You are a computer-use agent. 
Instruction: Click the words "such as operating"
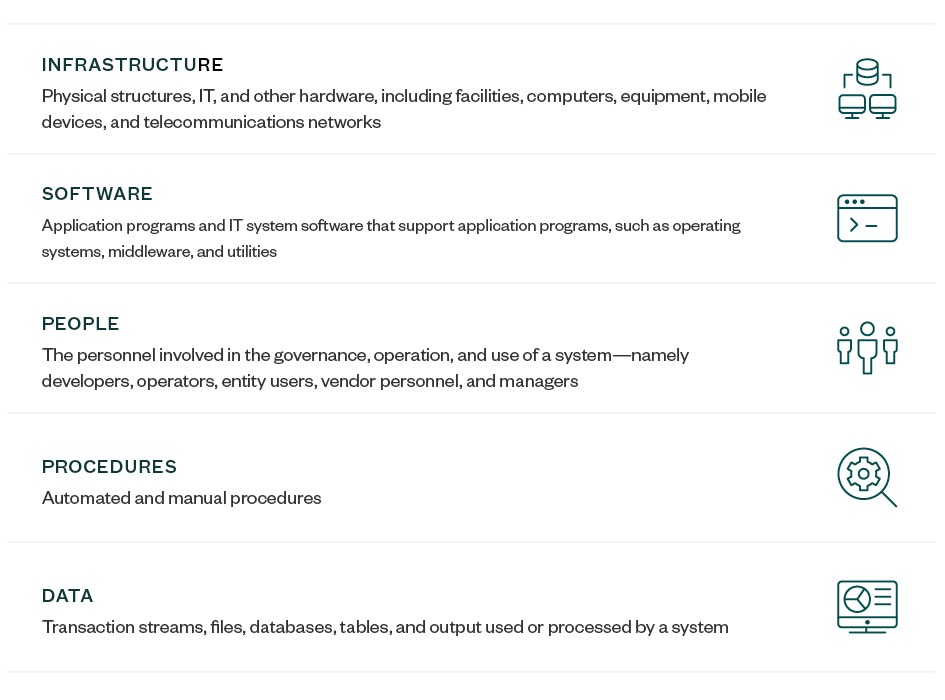tap(678, 225)
